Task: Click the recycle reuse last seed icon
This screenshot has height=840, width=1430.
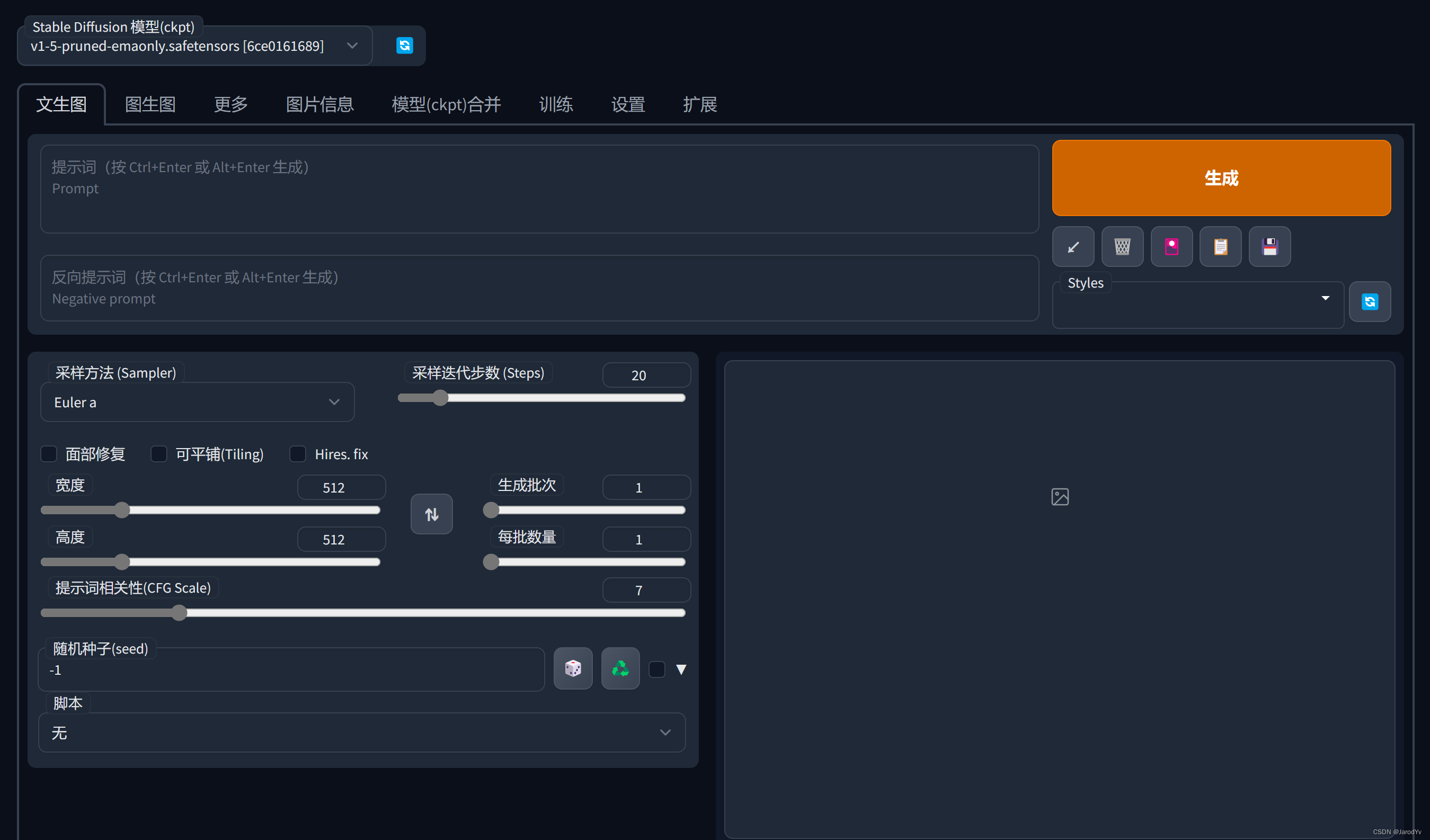Action: tap(620, 669)
